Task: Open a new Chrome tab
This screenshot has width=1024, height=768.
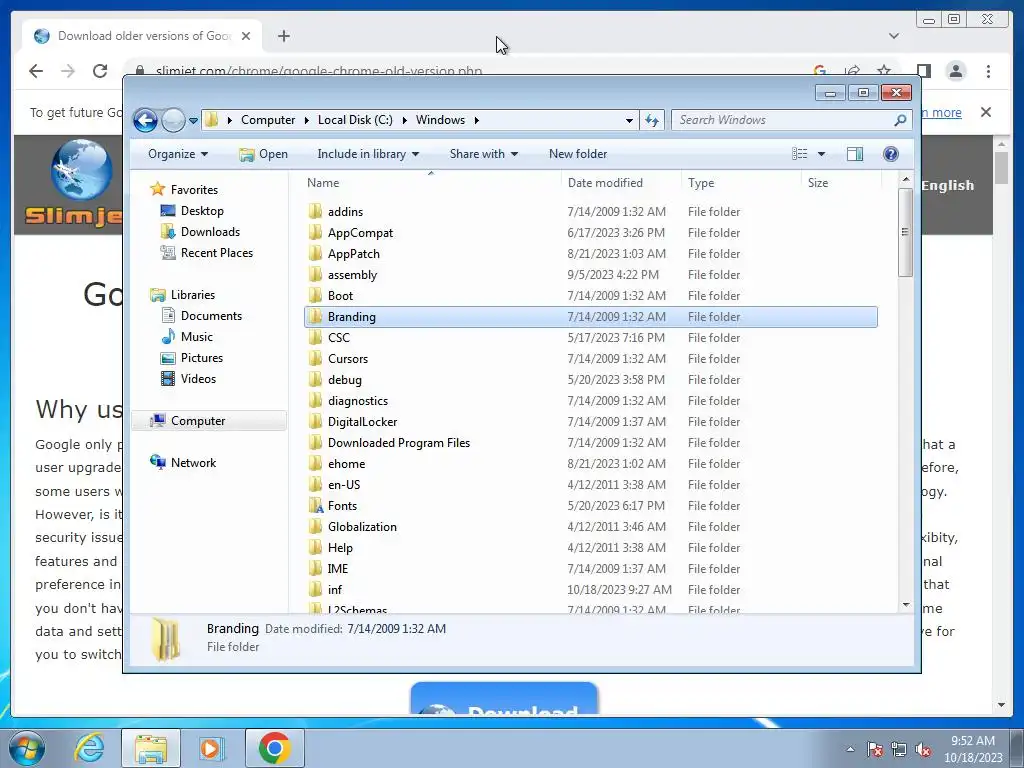Action: coord(283,36)
